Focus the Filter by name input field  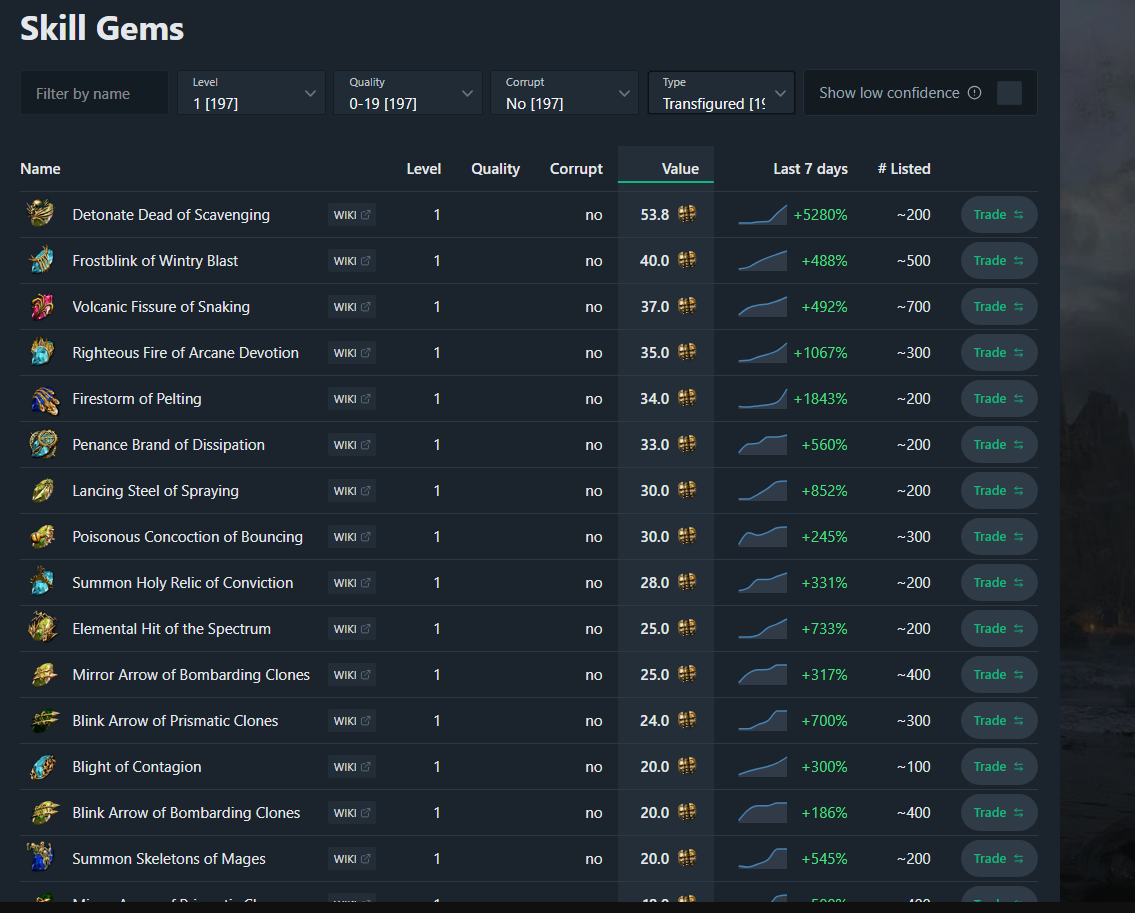point(94,93)
